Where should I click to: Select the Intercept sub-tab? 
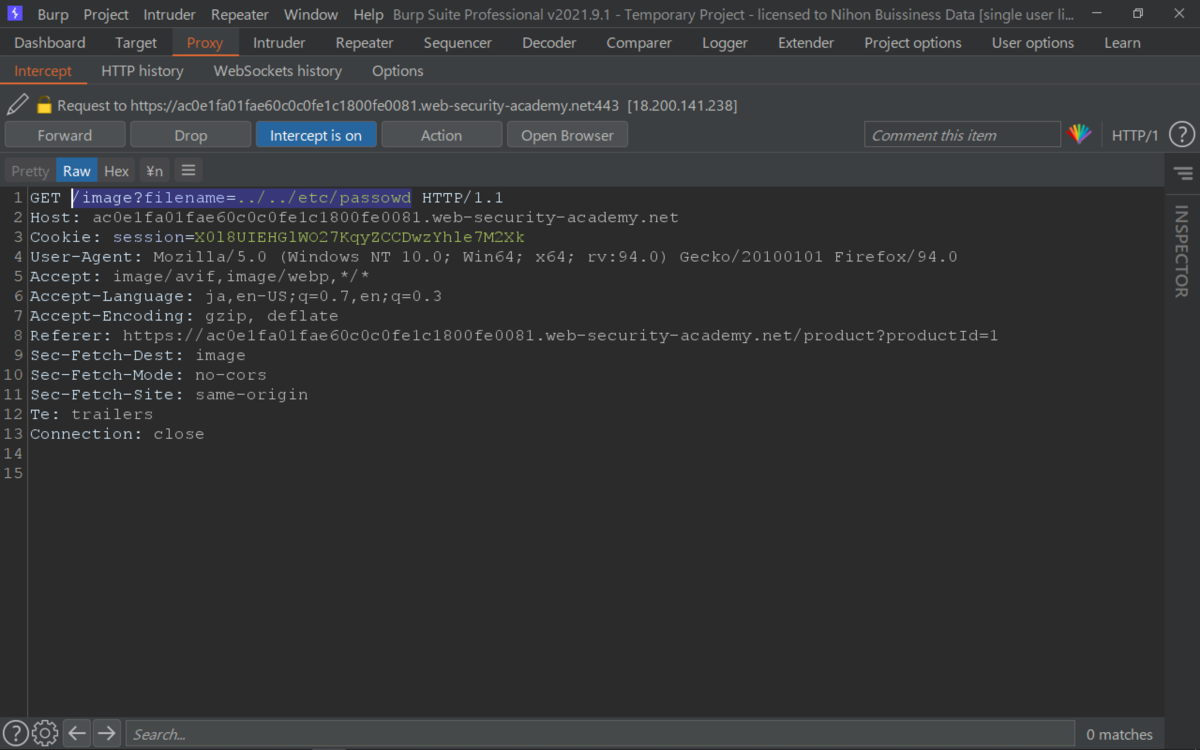[x=43, y=71]
